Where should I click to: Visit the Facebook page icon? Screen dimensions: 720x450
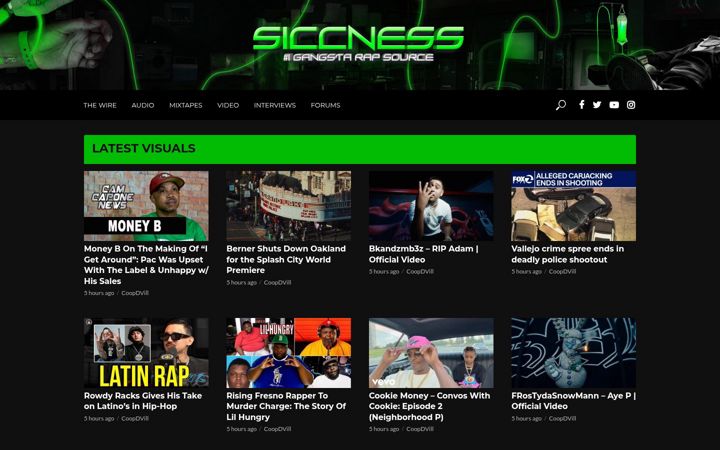point(581,105)
